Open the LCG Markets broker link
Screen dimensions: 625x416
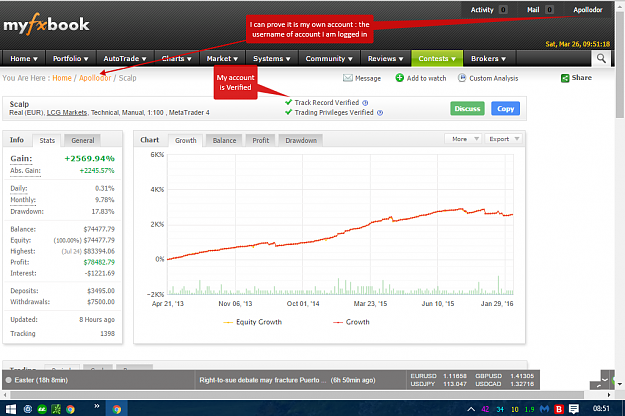(x=67, y=113)
